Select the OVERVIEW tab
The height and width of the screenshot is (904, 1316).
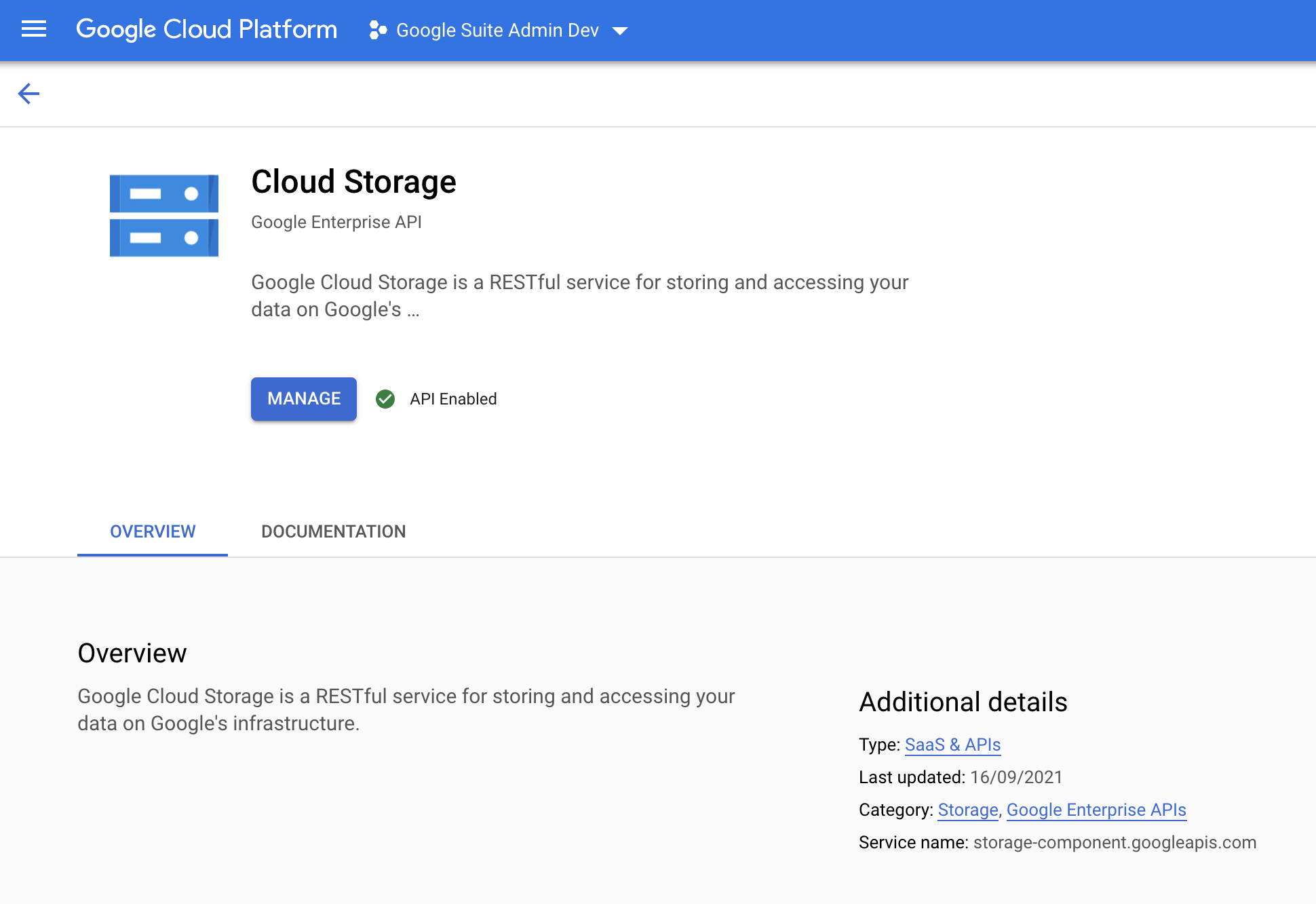coord(153,530)
